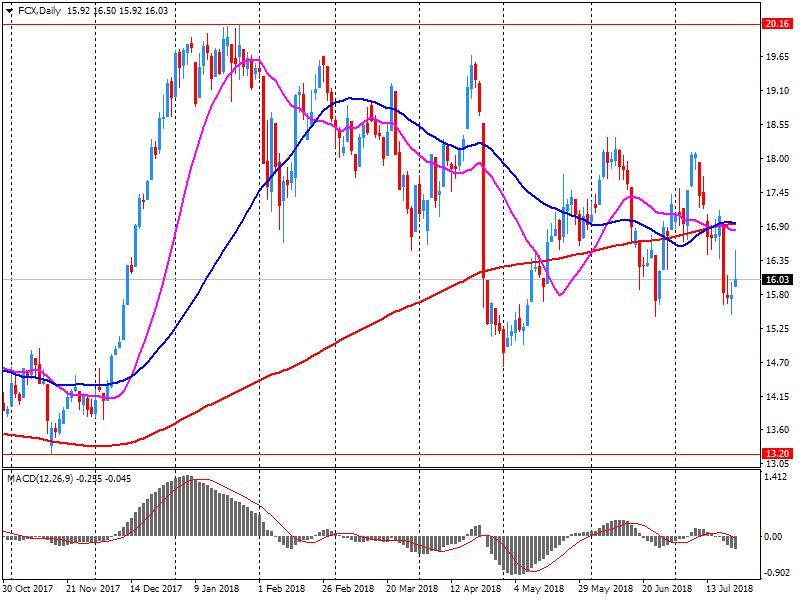800x600 pixels.
Task: Click the 17.45 price axis label
Action: tap(778, 192)
